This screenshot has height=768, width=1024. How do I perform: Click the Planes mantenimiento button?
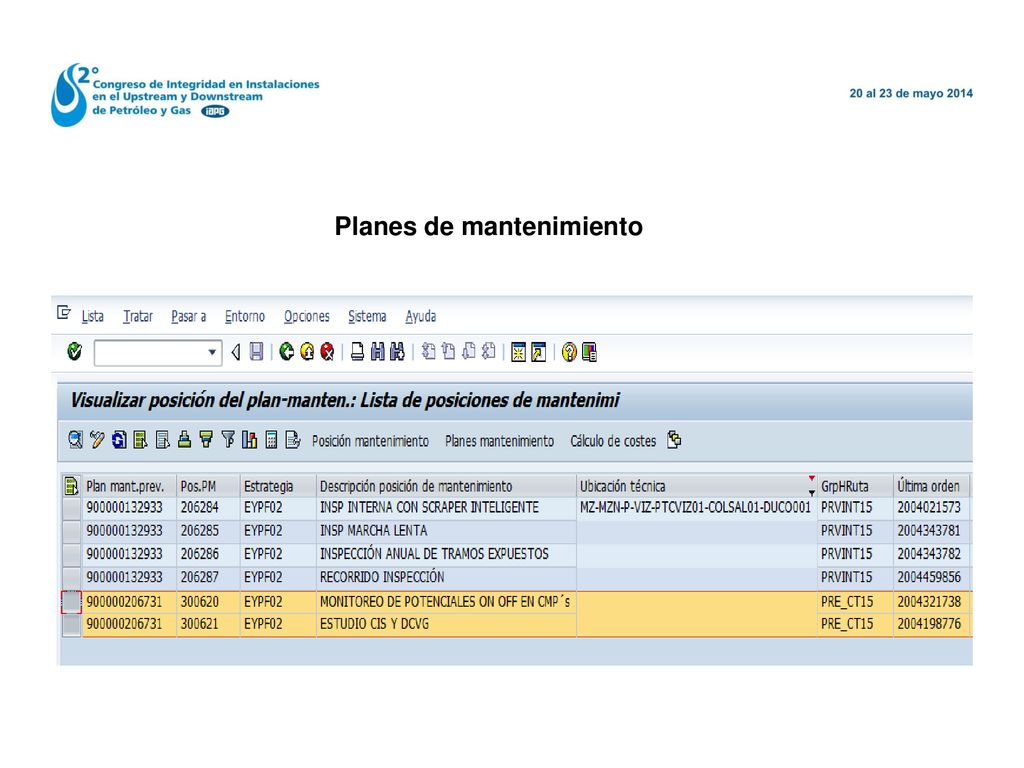click(500, 441)
